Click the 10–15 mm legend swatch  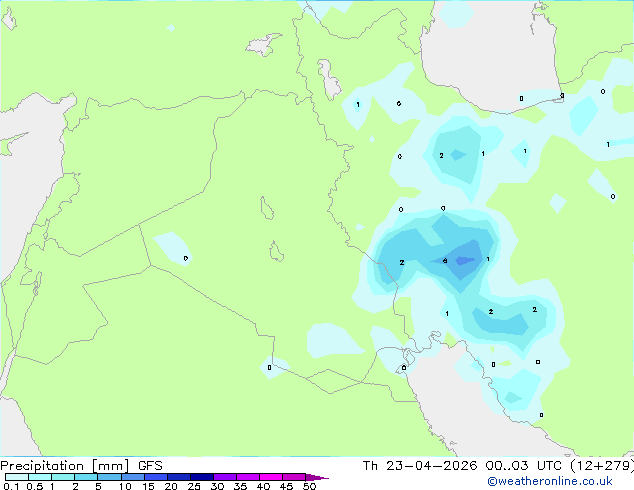coord(133,477)
